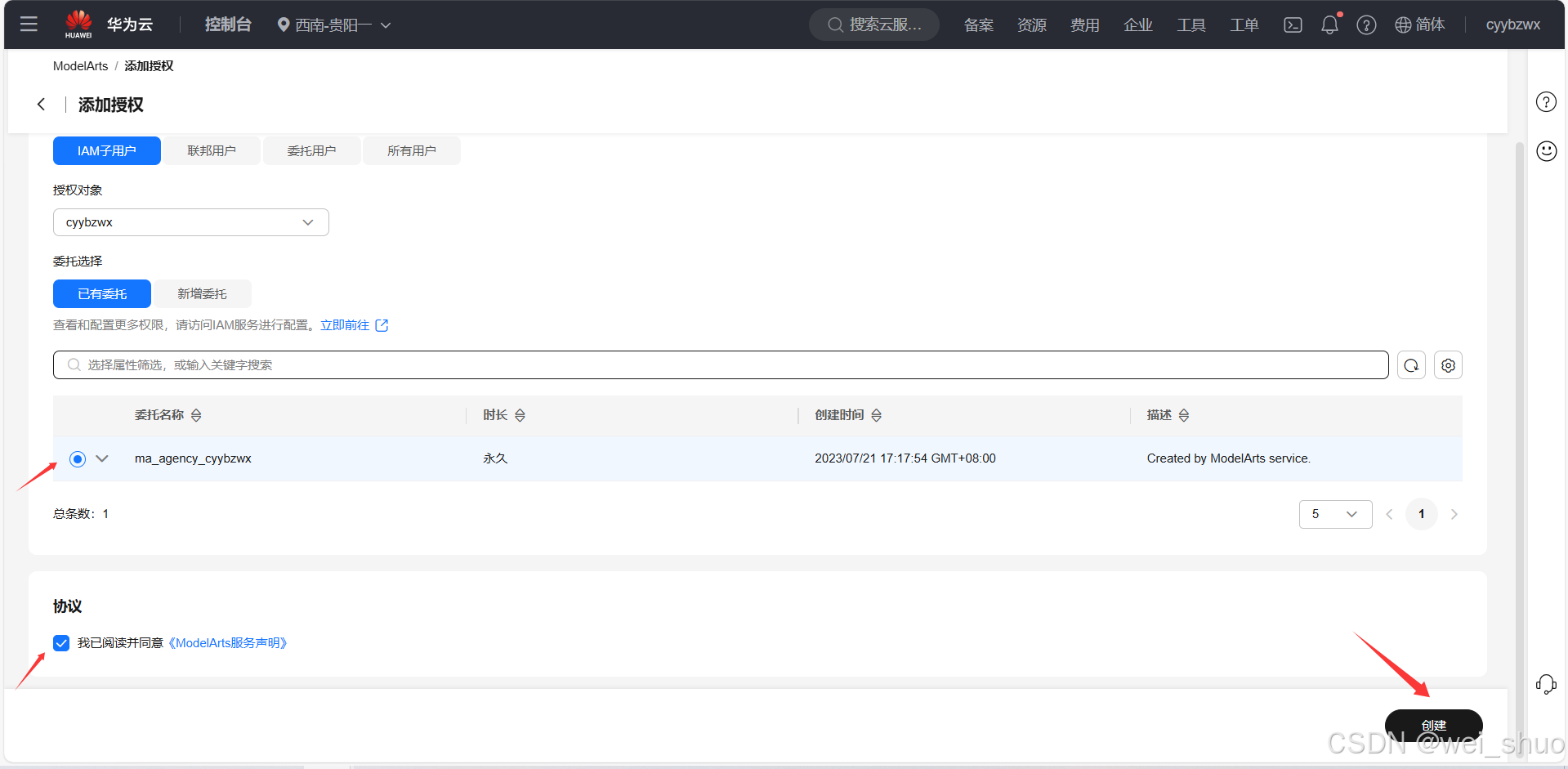Switch to 已有委托 option
The height and width of the screenshot is (769, 1568).
tap(102, 294)
